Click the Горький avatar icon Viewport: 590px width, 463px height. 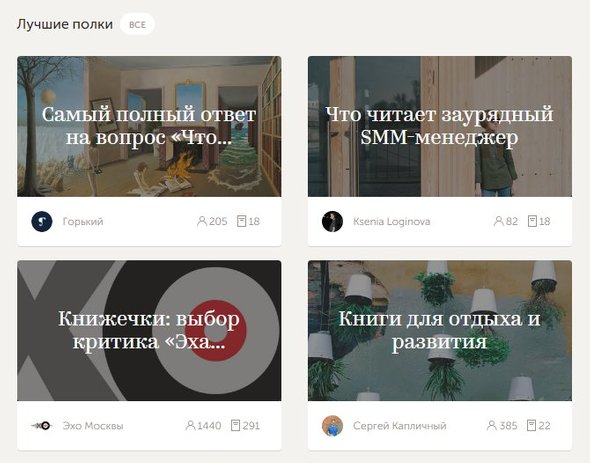point(42,221)
